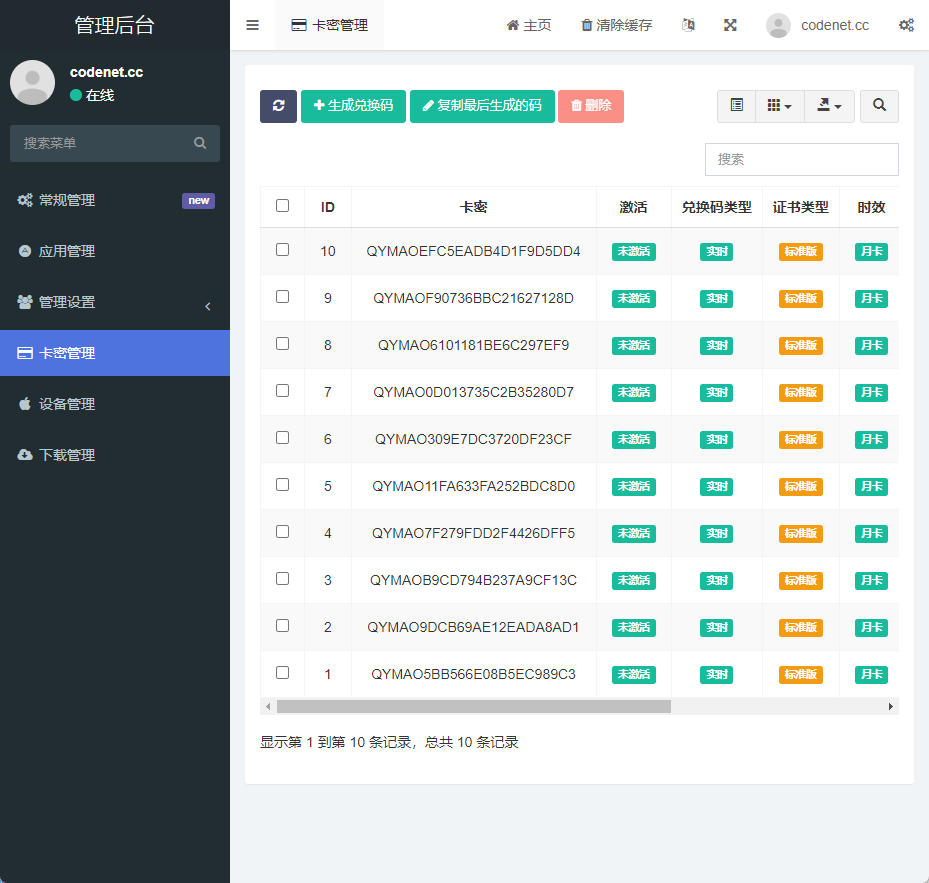Screen dimensions: 929x883
Task: Expand the 管理设置 submenu arrow
Action: point(208,306)
